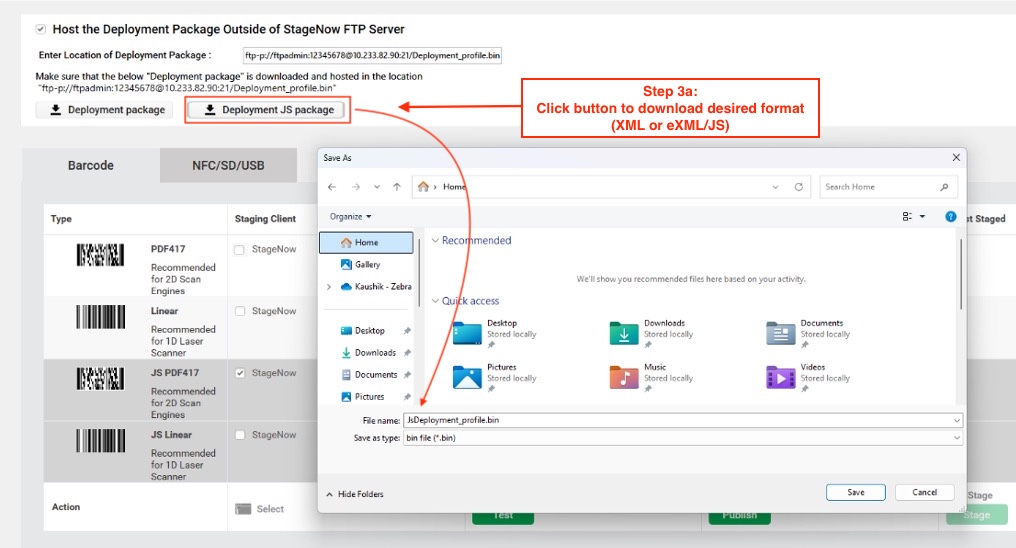This screenshot has height=548, width=1016.
Task: Open the Downloads folder in Quick access
Action: tap(626, 333)
